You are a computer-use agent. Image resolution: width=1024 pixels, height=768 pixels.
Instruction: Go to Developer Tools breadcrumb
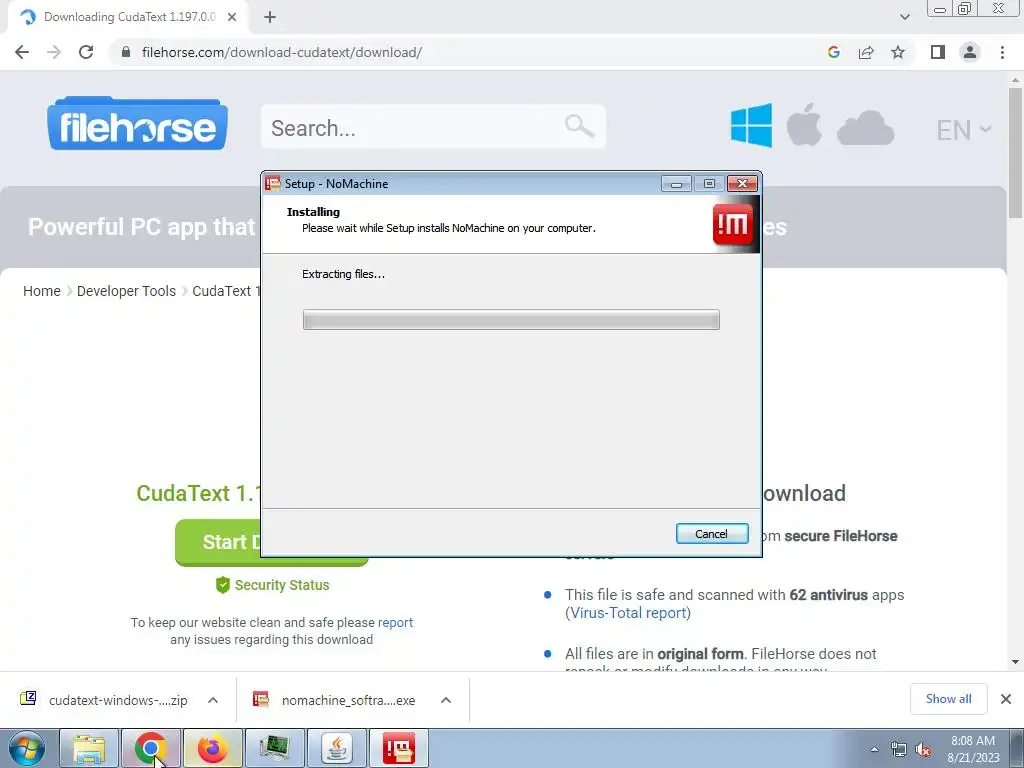pos(126,291)
